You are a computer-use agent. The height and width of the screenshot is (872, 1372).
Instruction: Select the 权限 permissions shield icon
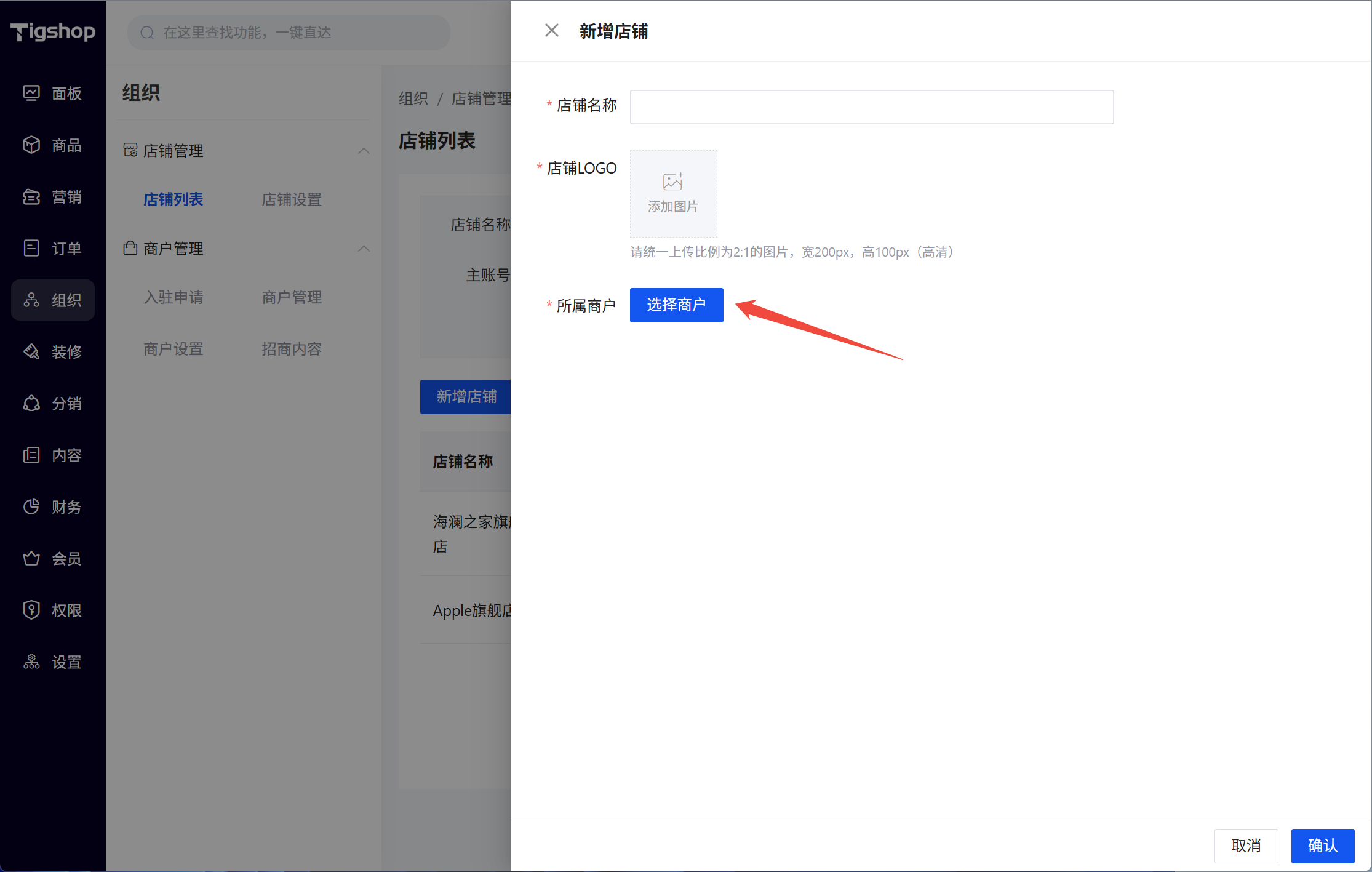(31, 610)
